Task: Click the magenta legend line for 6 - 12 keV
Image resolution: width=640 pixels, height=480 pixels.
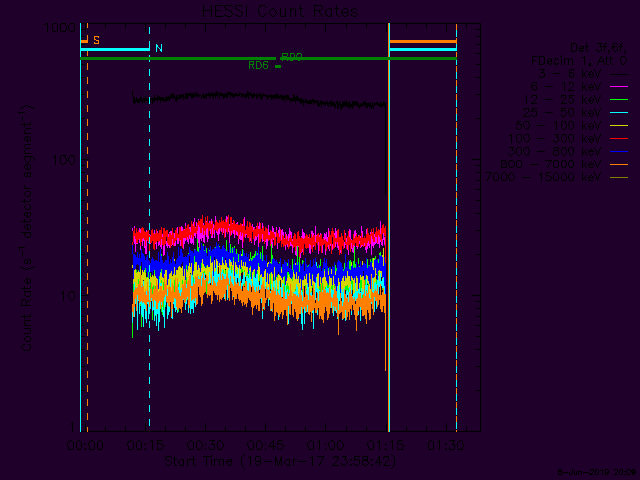Action: pos(619,87)
